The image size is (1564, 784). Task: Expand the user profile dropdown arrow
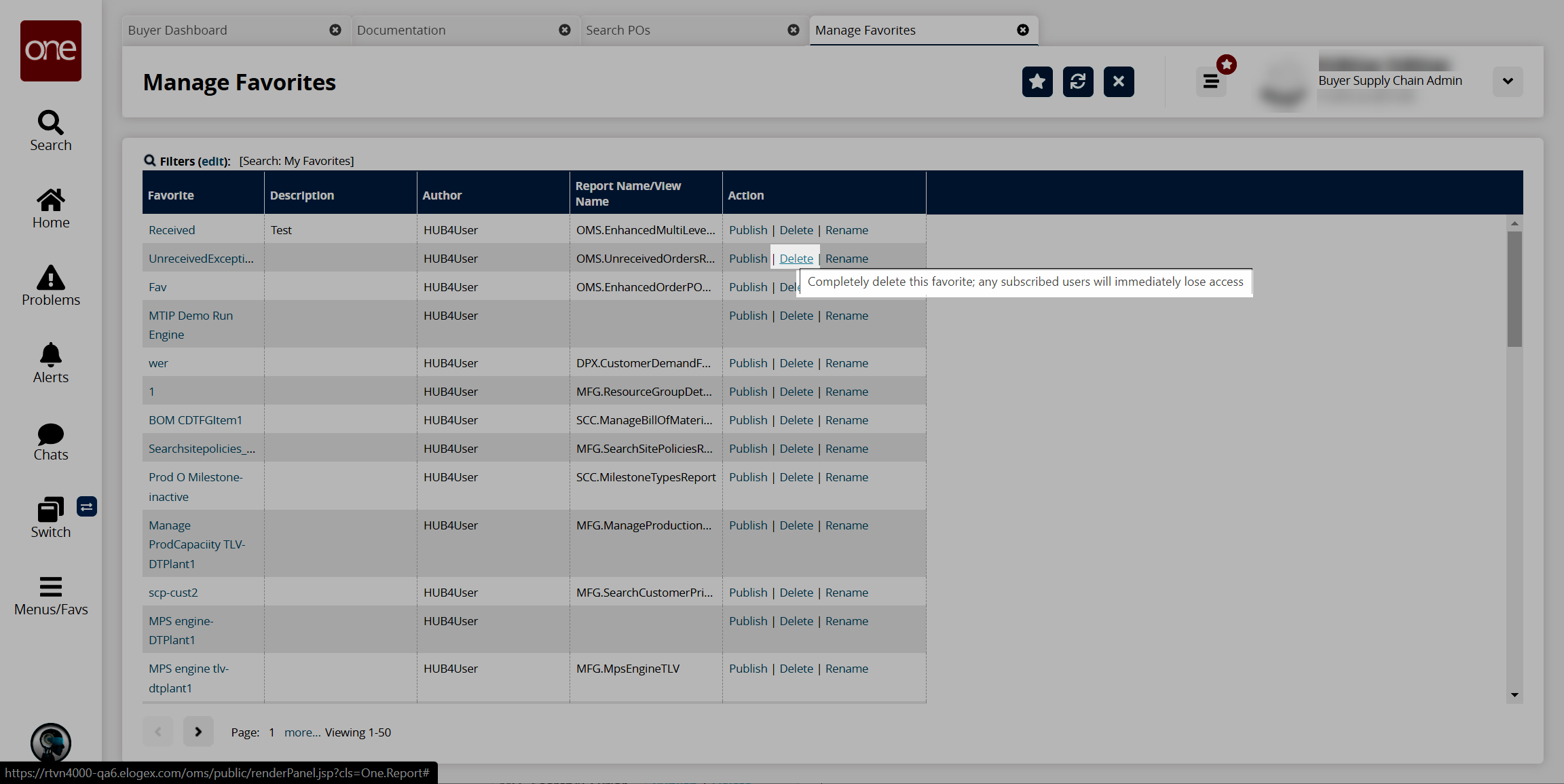1508,81
